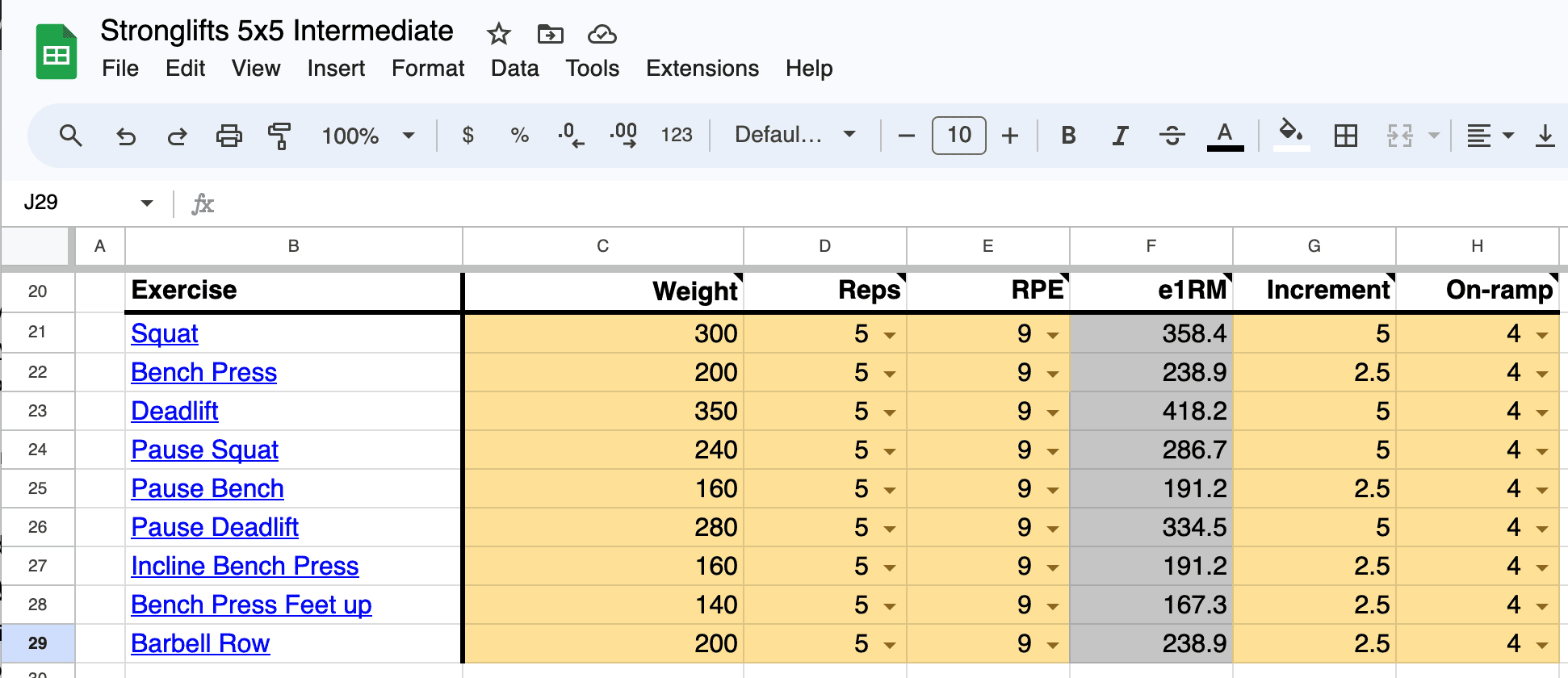Open the Insert menu

click(x=336, y=69)
